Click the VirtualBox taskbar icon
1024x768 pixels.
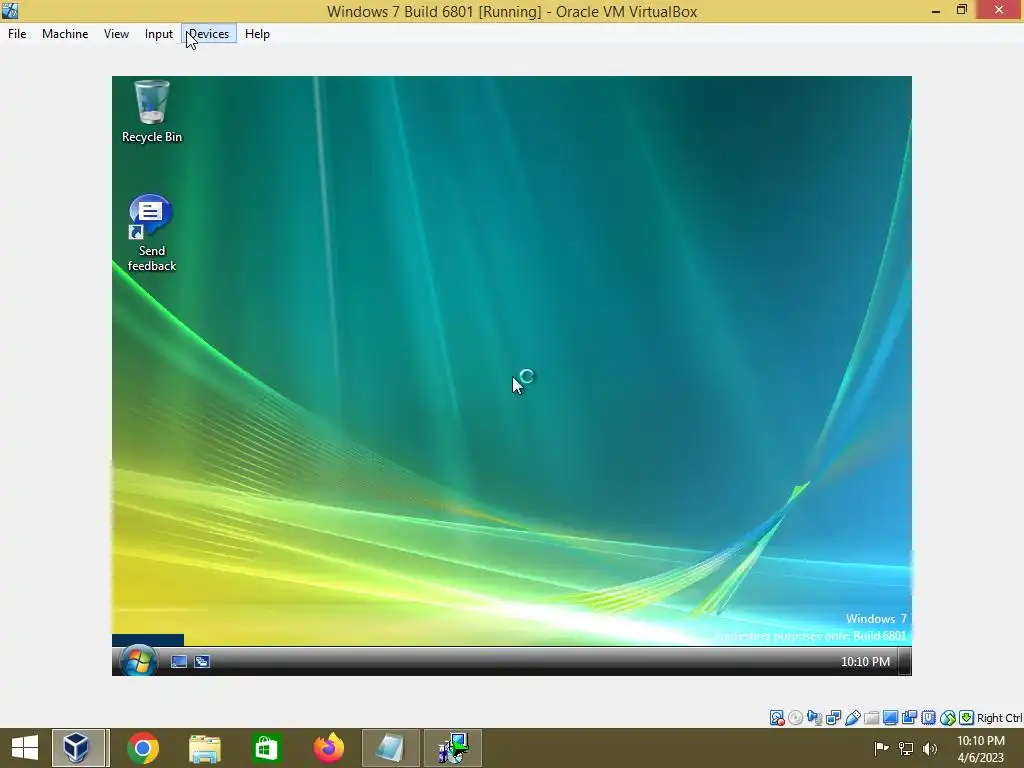click(x=78, y=748)
